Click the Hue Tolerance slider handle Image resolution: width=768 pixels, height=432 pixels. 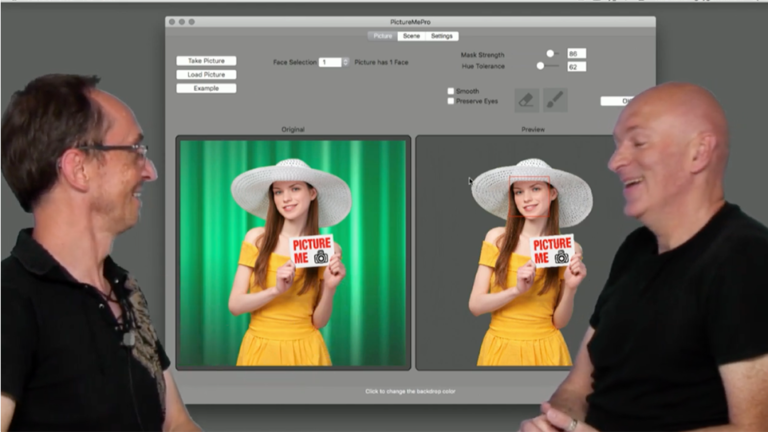pos(540,66)
